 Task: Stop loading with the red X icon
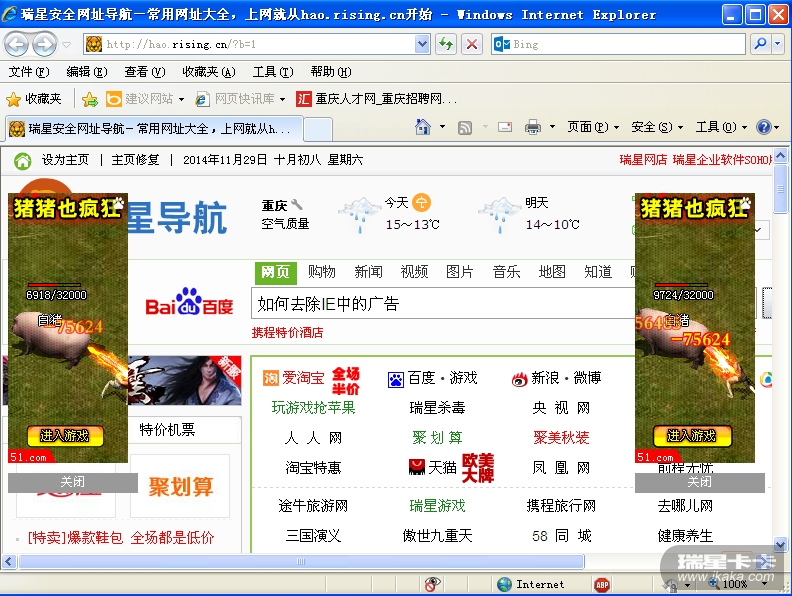471,44
